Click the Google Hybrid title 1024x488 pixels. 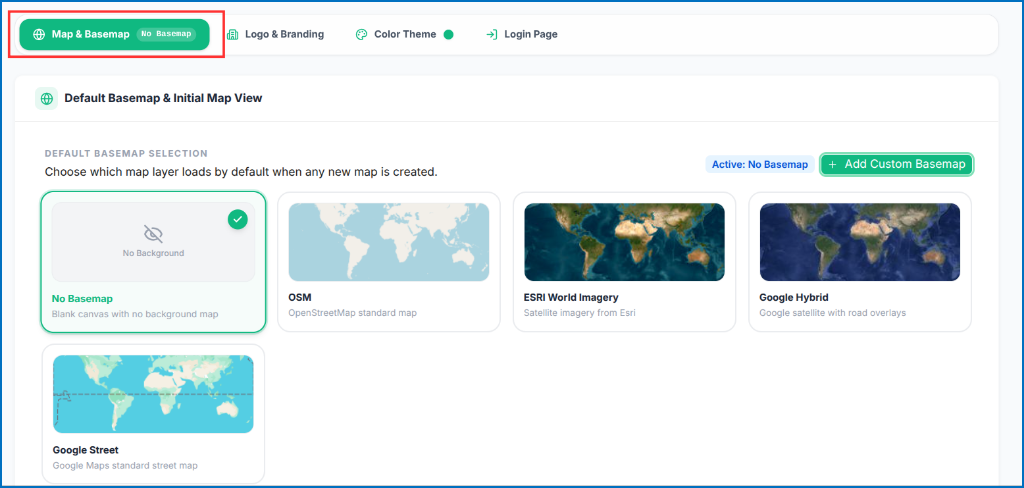793,297
